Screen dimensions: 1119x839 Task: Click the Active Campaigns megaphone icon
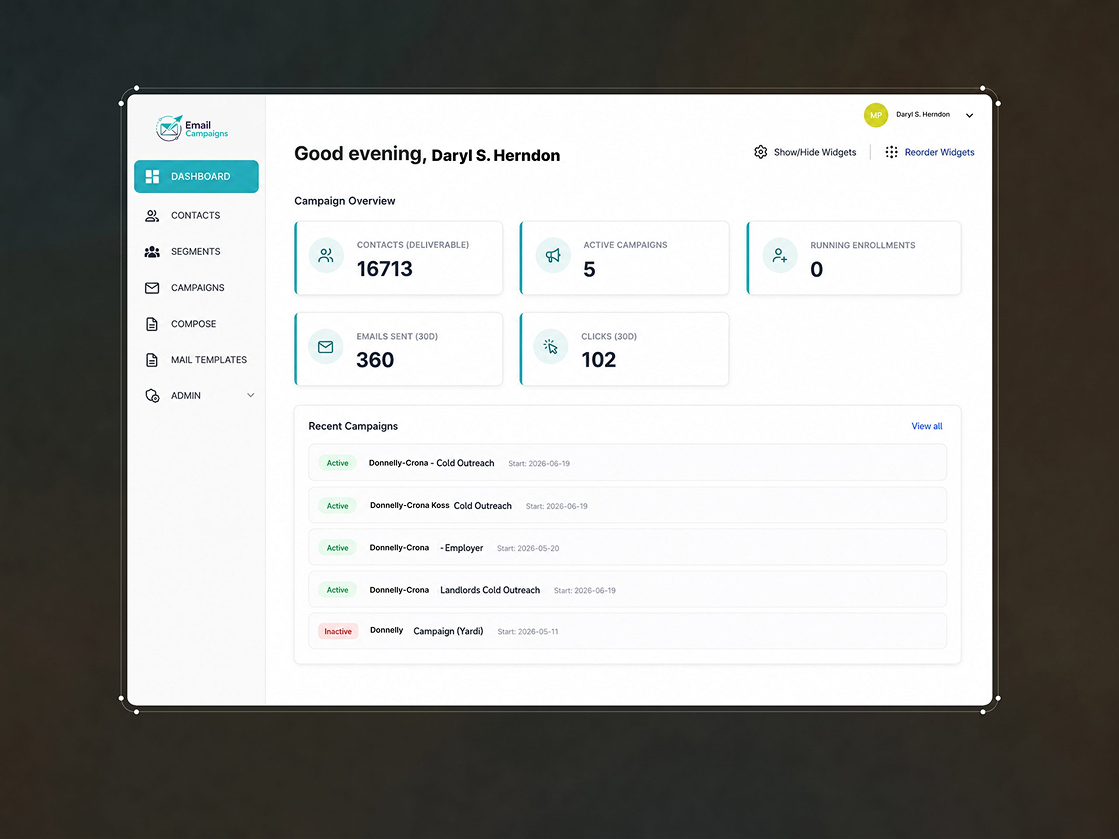553,255
